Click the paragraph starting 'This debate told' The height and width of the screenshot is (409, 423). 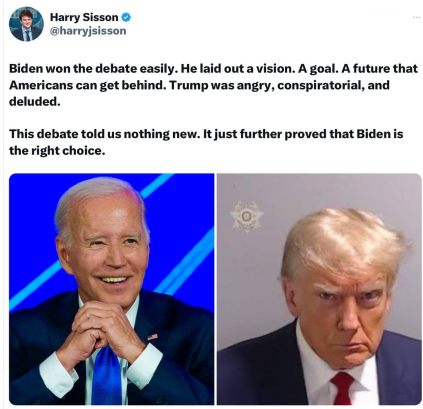206,142
